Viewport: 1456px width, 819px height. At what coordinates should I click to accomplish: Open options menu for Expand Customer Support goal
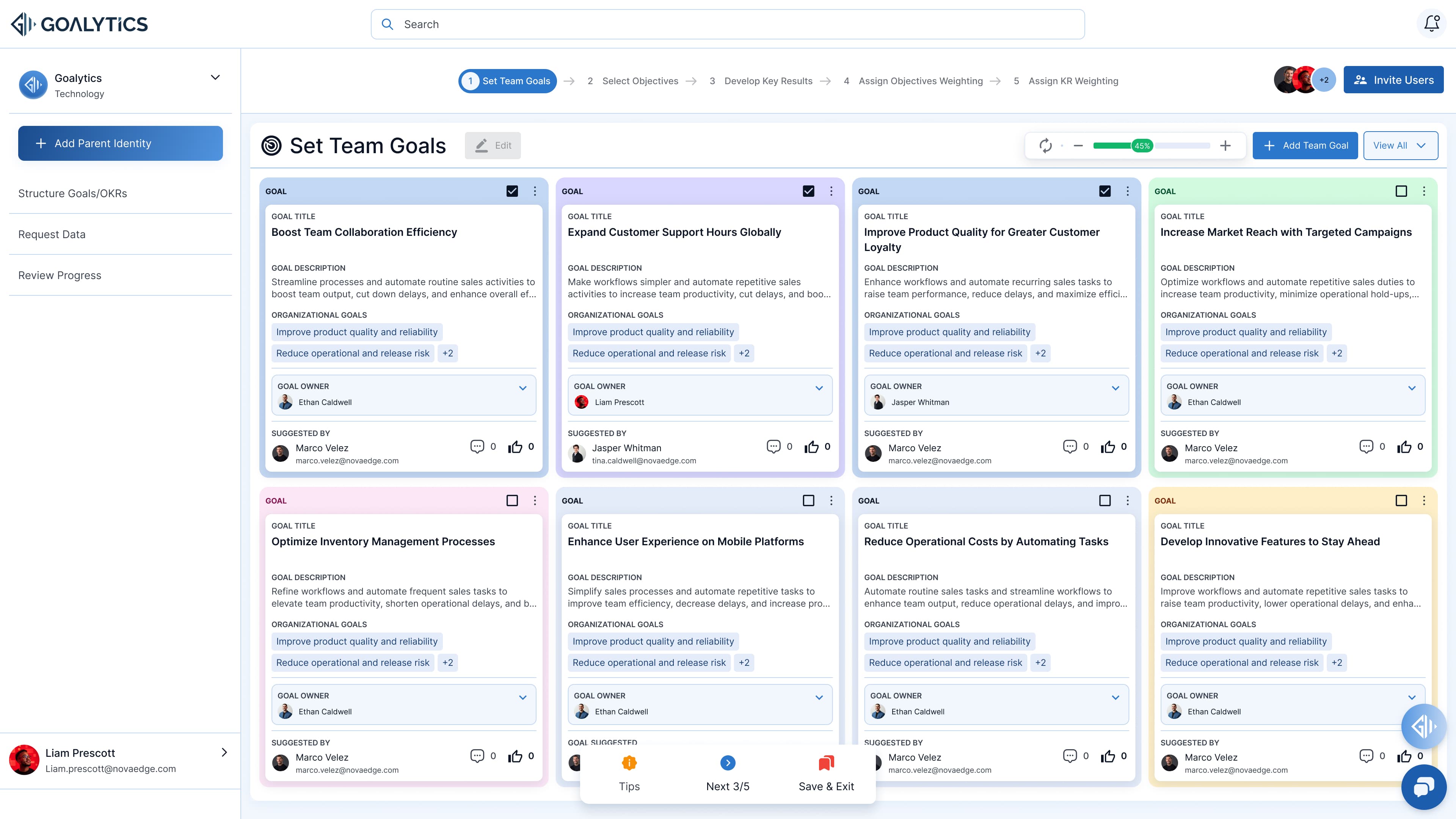point(831,191)
